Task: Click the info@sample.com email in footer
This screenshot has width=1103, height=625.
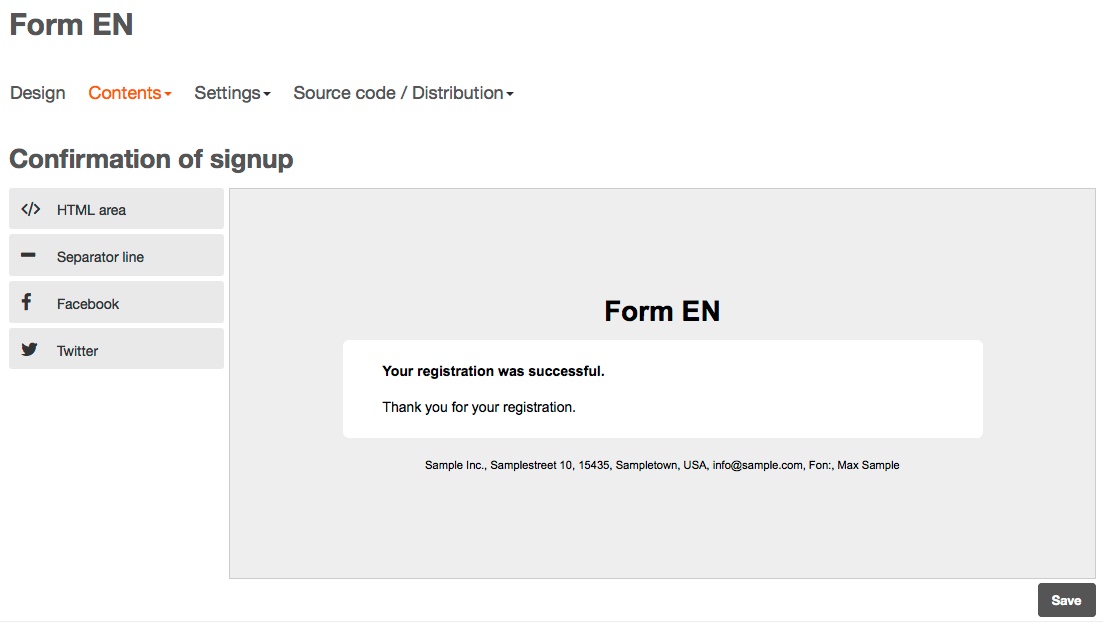Action: pyautogui.click(x=757, y=465)
